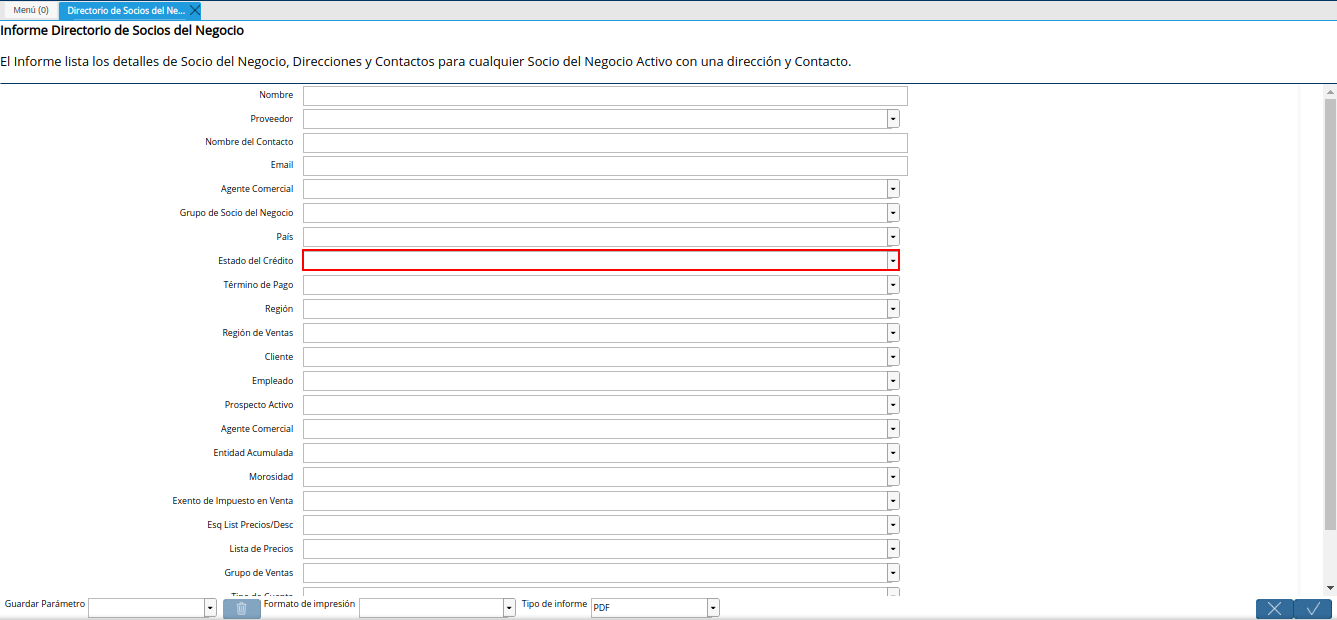The width and height of the screenshot is (1337, 620).
Task: Click the vertical scrollbar thumb
Action: pos(1330,313)
